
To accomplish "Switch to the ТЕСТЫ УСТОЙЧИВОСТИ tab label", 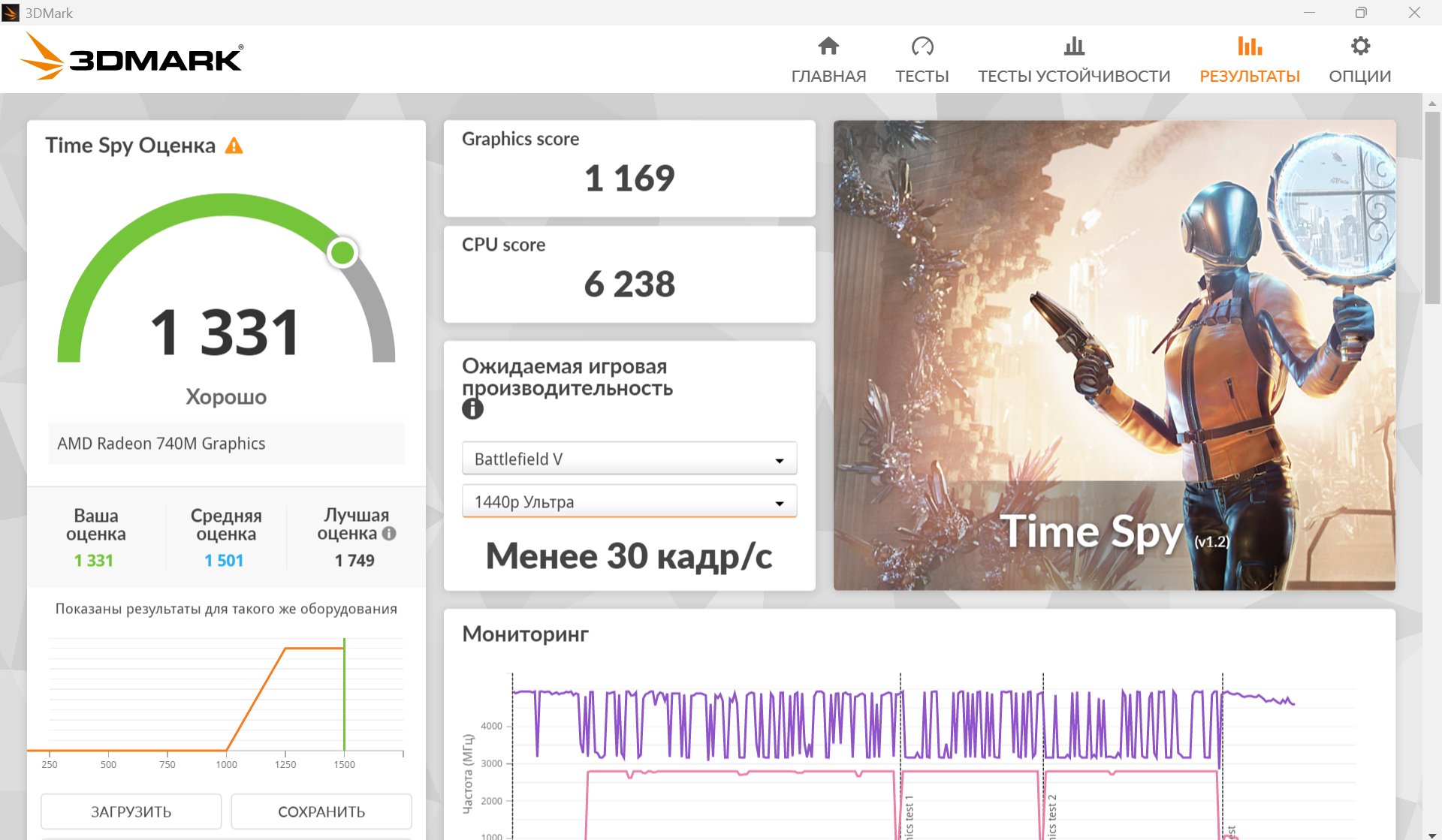I will tap(1074, 77).
